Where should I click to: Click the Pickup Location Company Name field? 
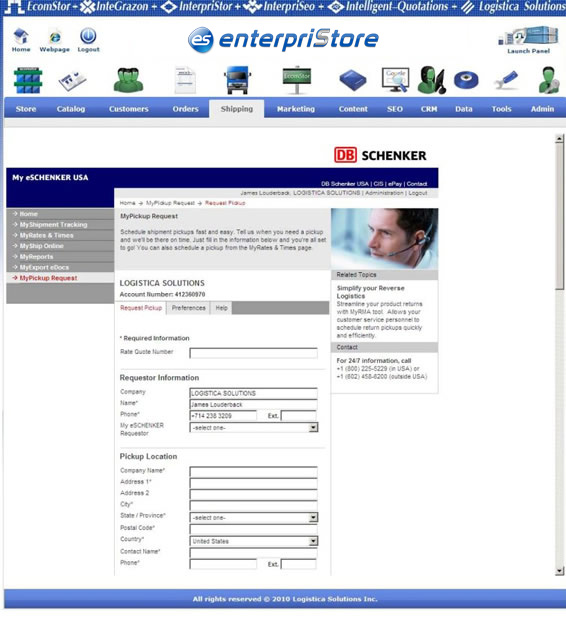(x=254, y=472)
